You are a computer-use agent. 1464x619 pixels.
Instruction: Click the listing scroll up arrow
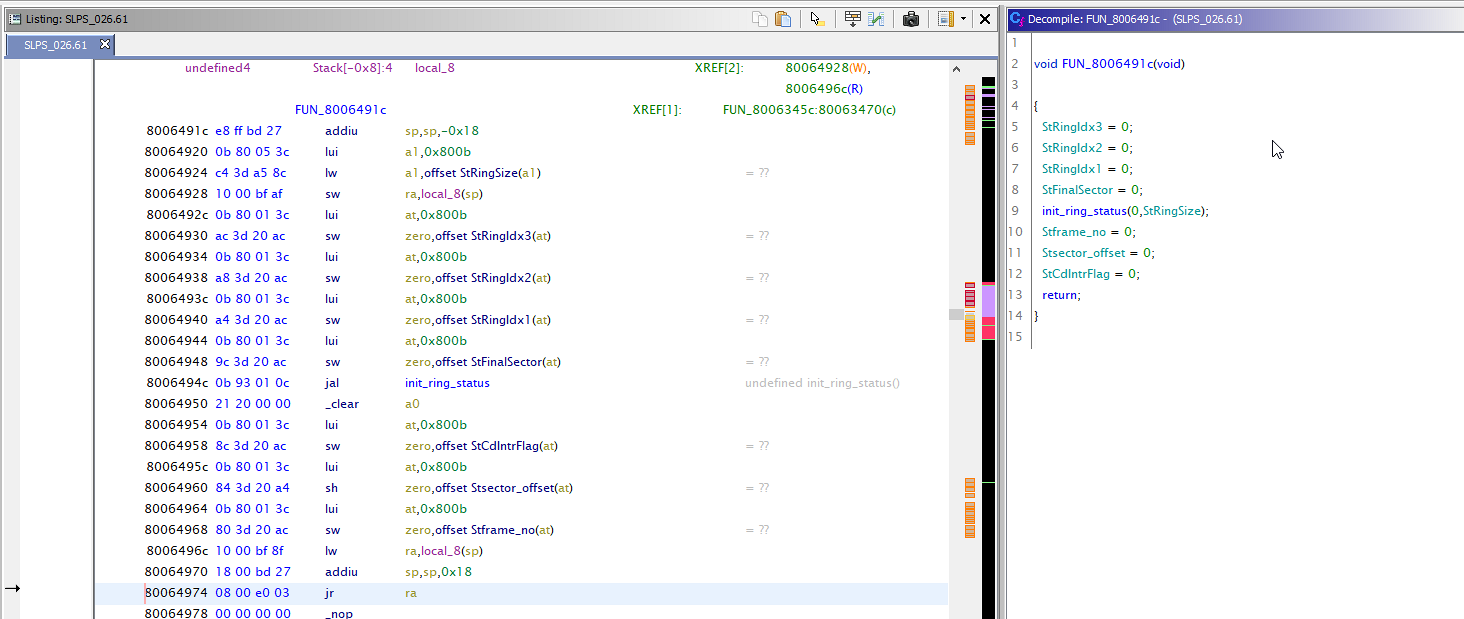tap(956, 70)
